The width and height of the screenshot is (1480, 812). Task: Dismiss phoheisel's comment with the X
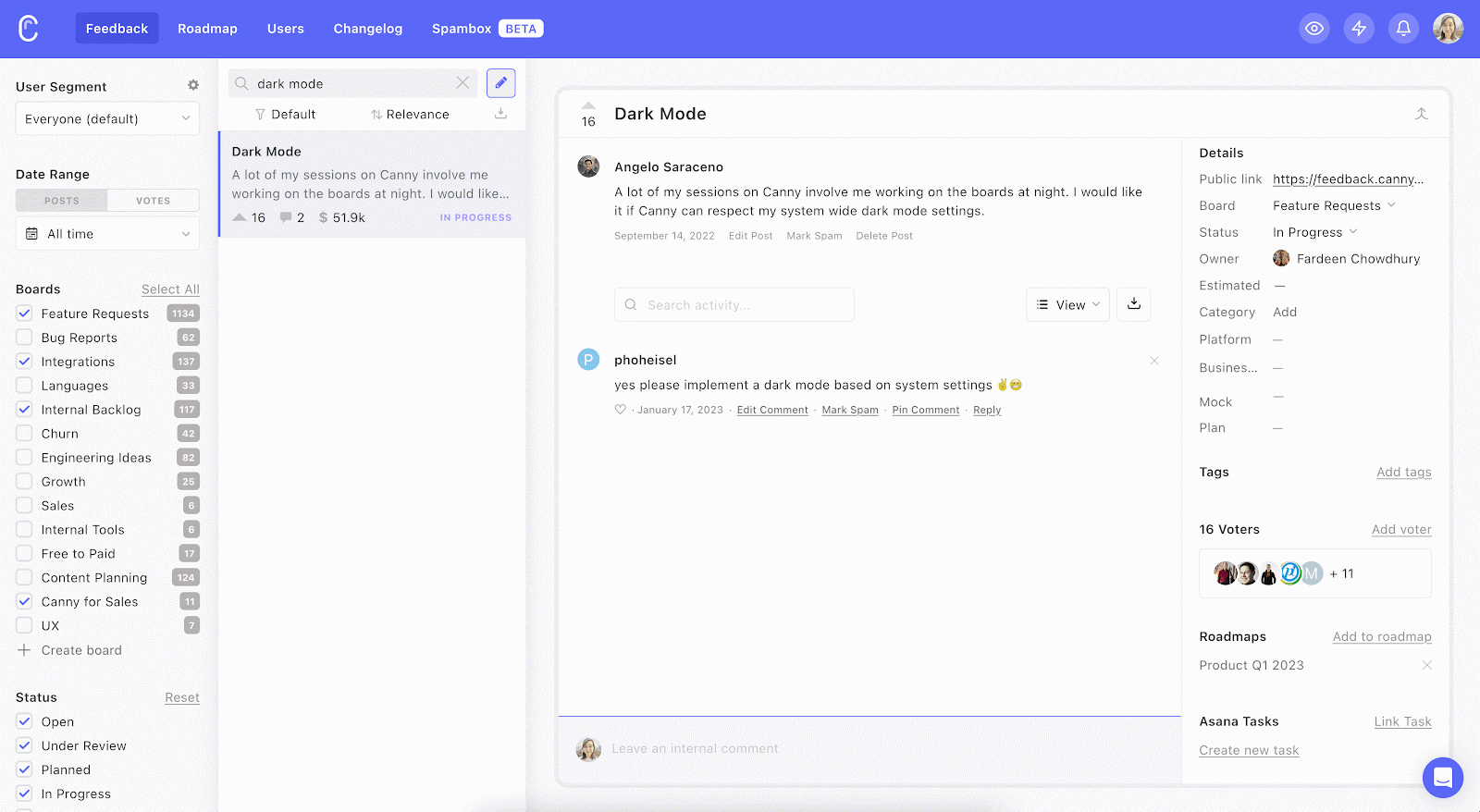[1154, 361]
